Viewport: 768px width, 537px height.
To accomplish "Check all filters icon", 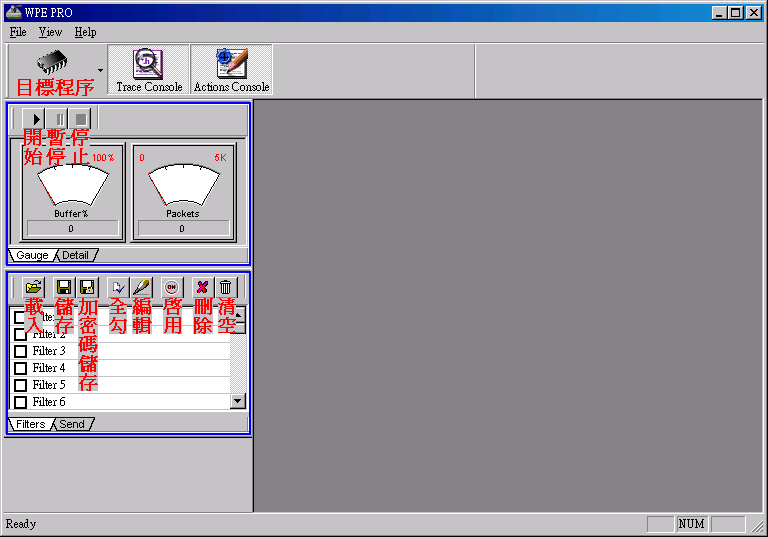I will click(x=118, y=287).
